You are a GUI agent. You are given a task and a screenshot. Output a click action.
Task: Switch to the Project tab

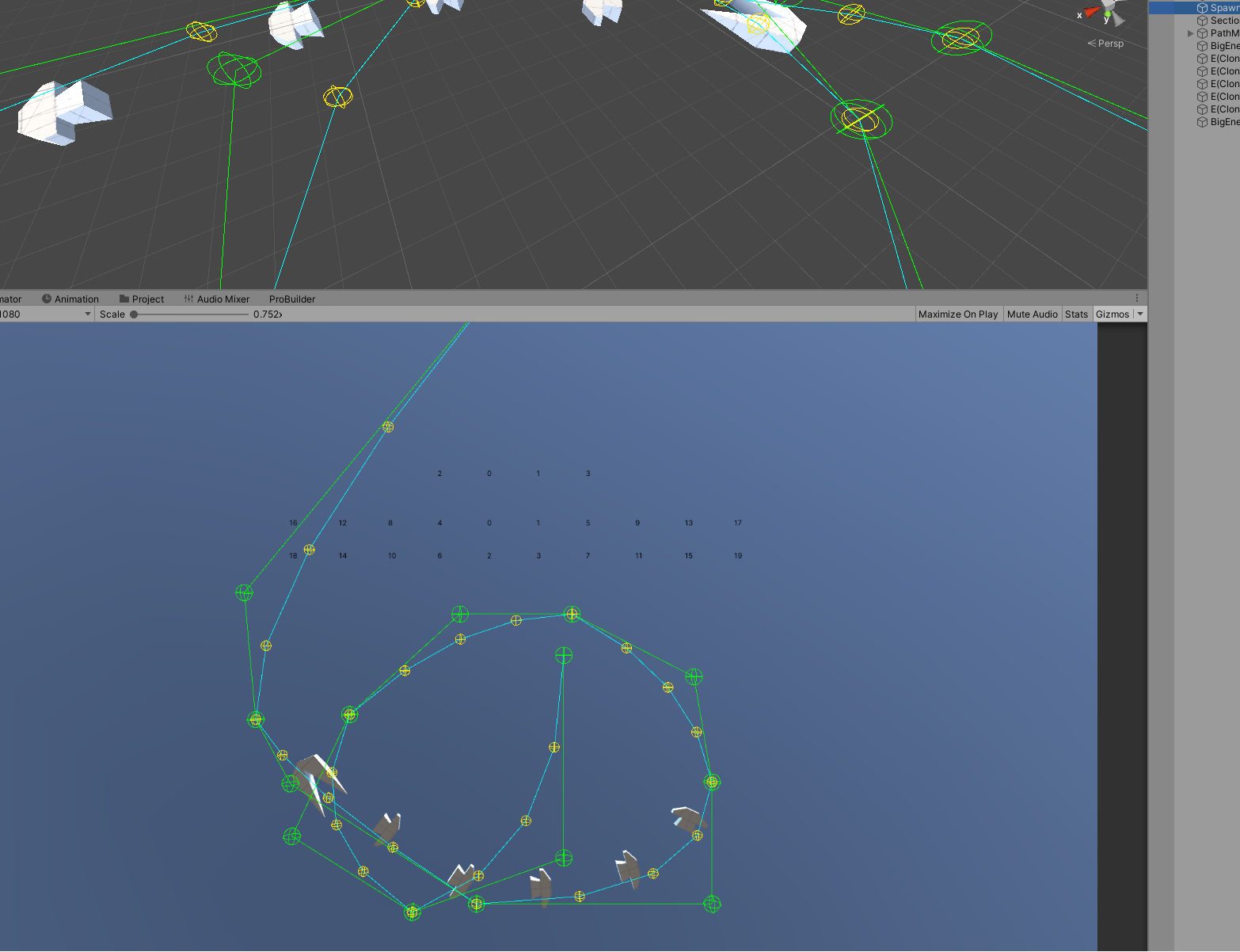point(147,299)
